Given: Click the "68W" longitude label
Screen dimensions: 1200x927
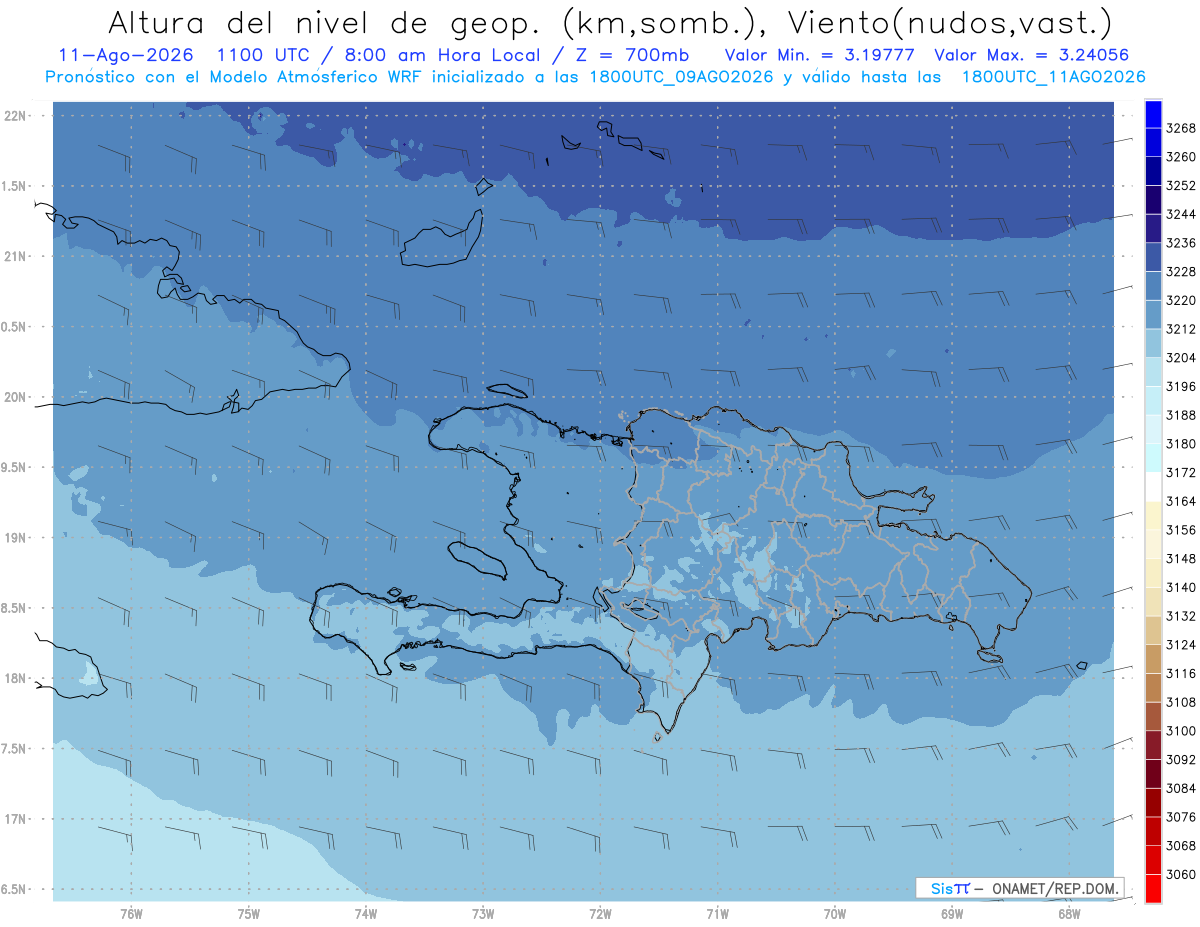Looking at the screenshot, I should (x=1069, y=913).
